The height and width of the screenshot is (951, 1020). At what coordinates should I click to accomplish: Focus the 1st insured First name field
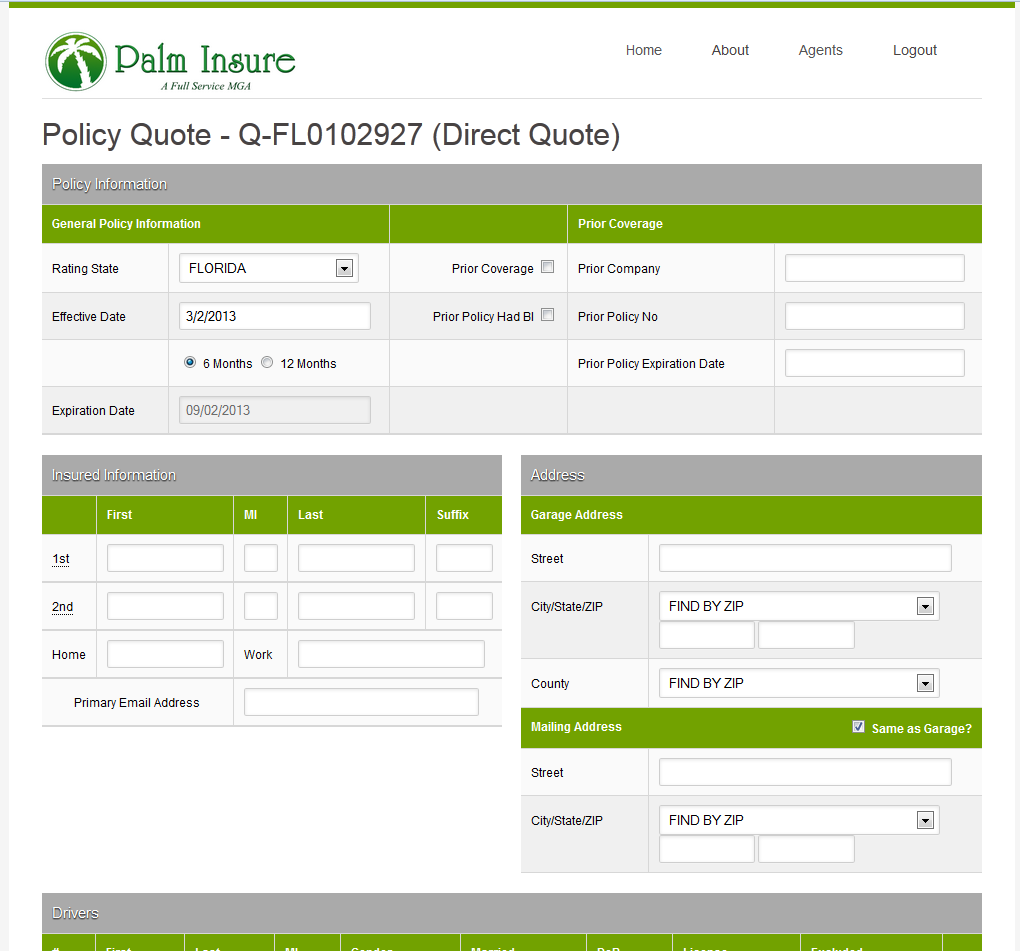point(165,558)
